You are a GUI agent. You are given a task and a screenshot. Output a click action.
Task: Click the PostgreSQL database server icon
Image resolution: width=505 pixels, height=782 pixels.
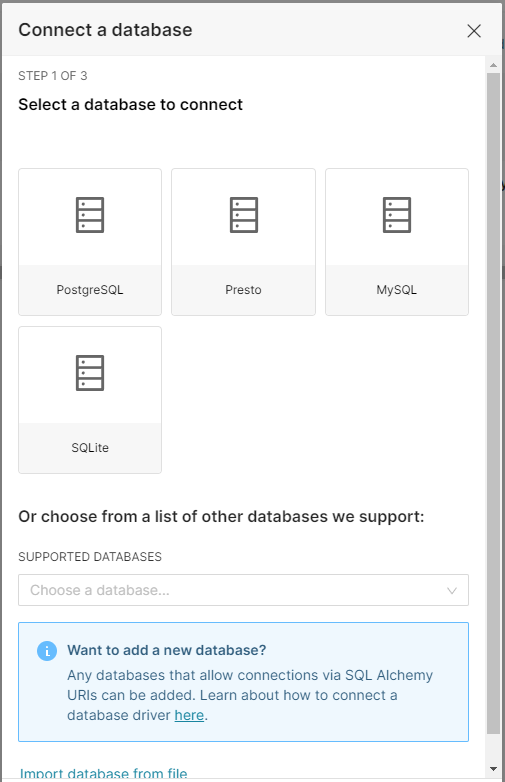tap(90, 215)
